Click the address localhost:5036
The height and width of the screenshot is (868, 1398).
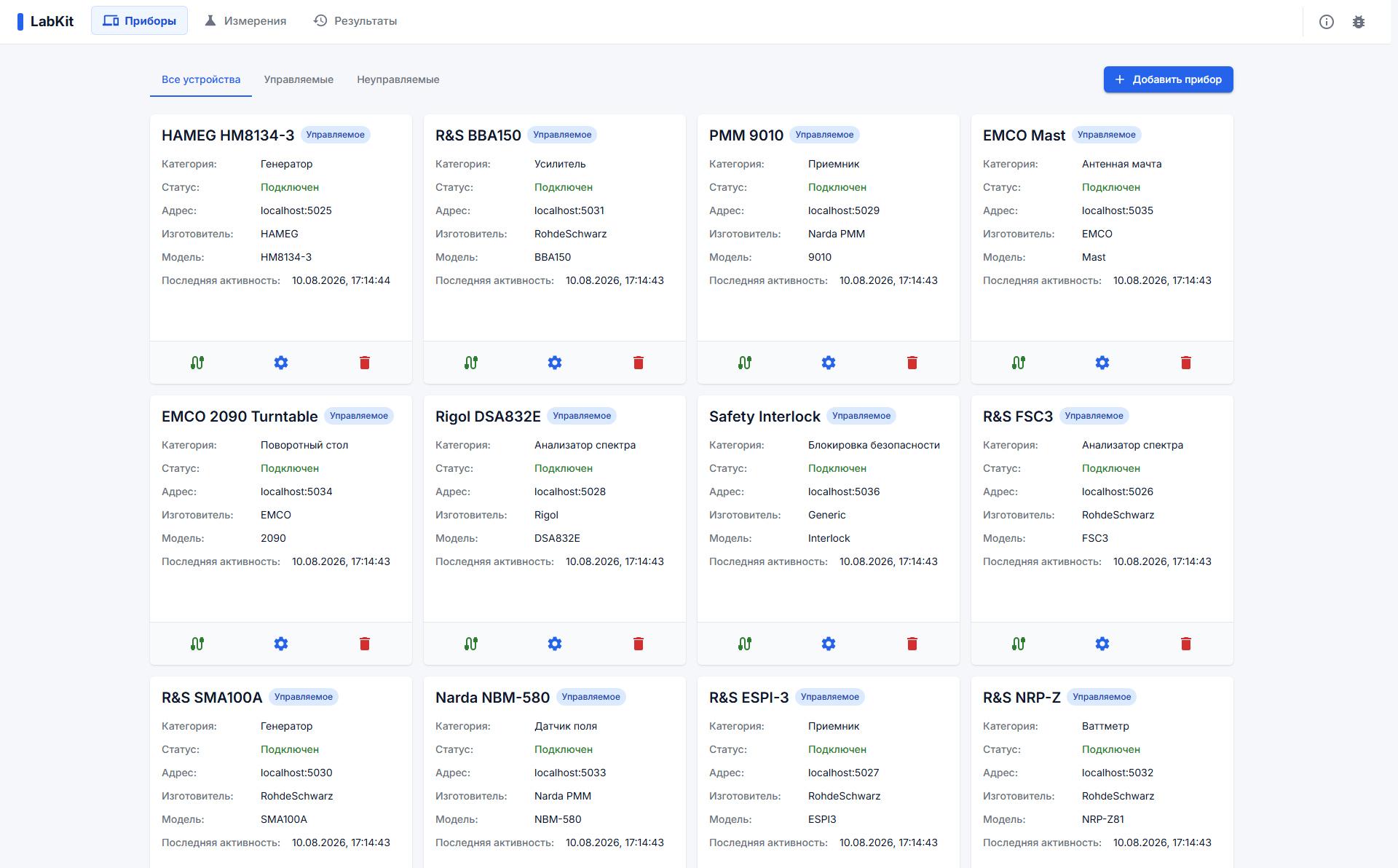click(844, 492)
